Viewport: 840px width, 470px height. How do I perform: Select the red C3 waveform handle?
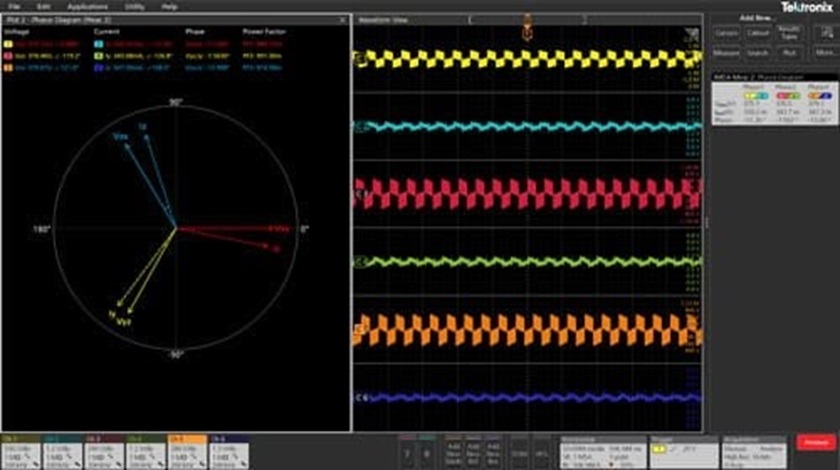pos(362,194)
